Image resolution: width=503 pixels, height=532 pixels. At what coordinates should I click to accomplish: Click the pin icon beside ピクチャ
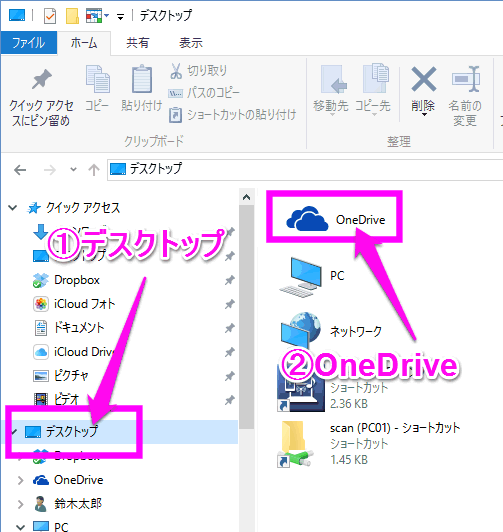click(x=230, y=376)
